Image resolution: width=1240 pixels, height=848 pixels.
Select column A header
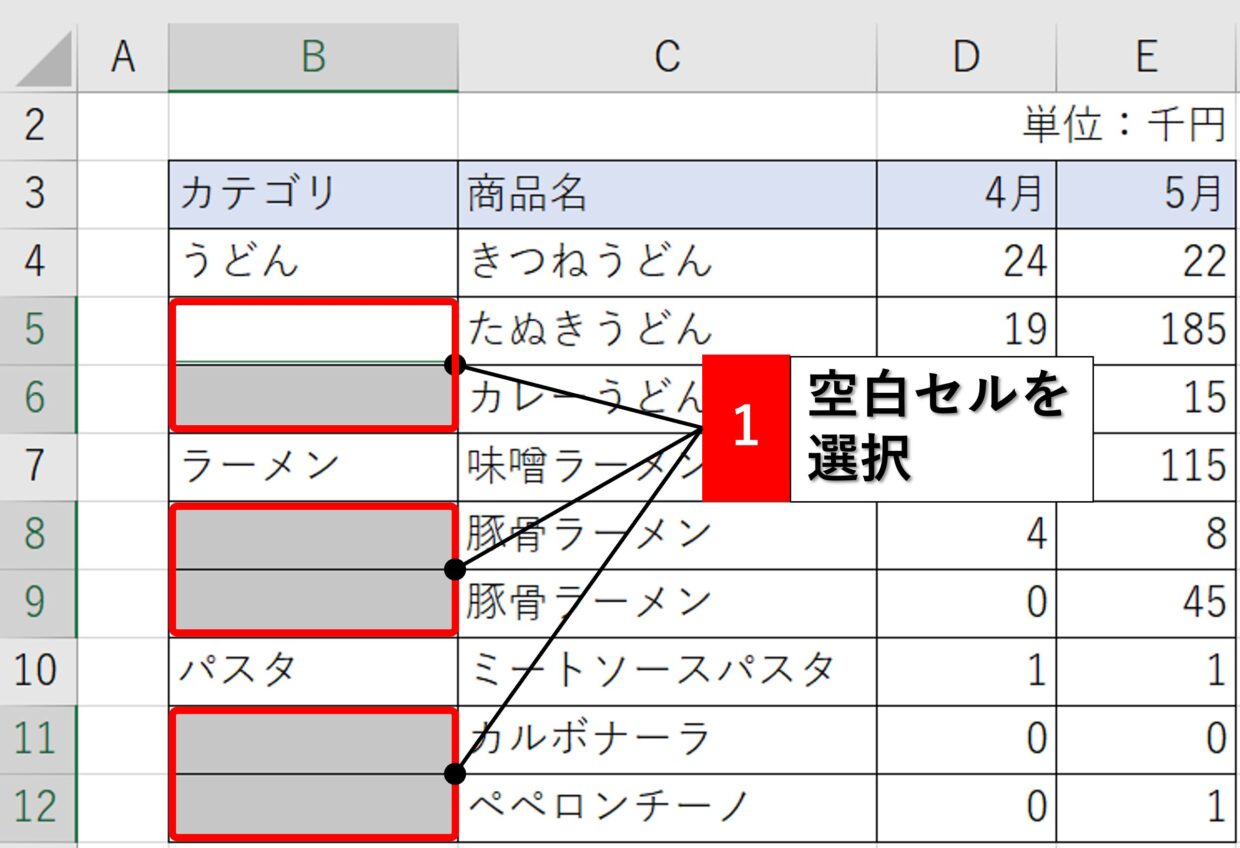123,58
